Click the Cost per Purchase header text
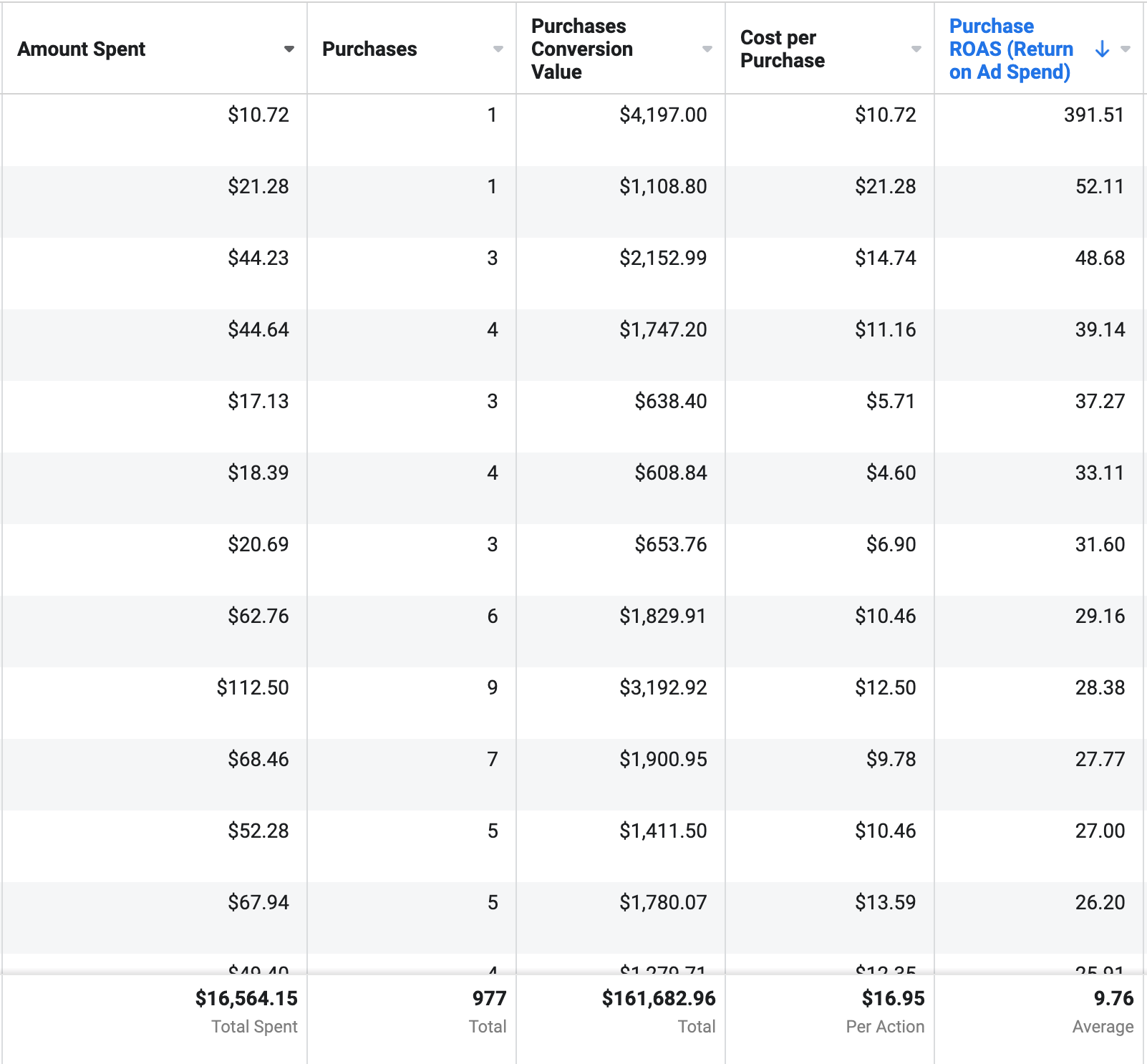Image resolution: width=1147 pixels, height=1064 pixels. tap(782, 49)
